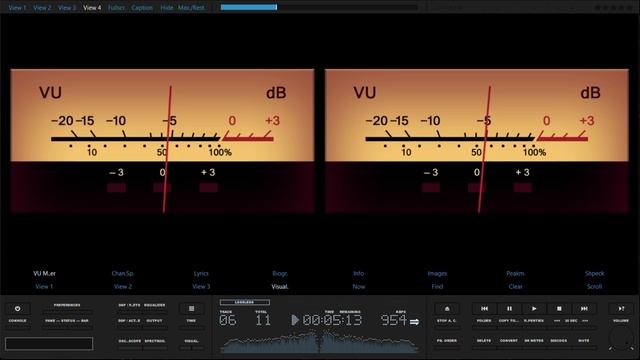The image size is (640, 360).
Task: Click the double arrow icon beside 954 kbps
Action: tap(414, 322)
